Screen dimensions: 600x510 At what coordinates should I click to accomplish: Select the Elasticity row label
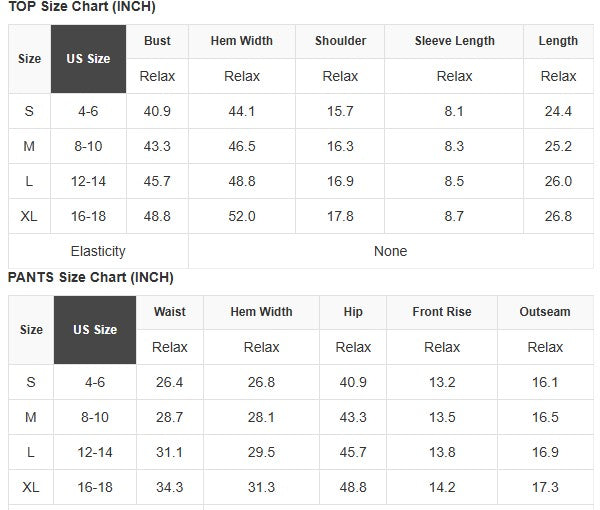(98, 251)
